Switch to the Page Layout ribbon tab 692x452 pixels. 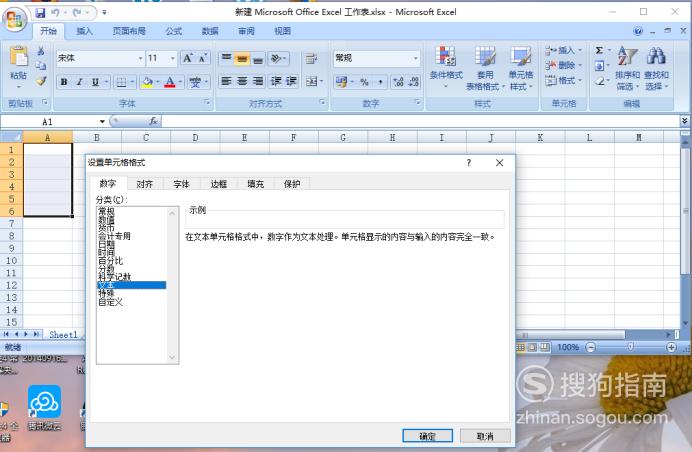pos(129,31)
